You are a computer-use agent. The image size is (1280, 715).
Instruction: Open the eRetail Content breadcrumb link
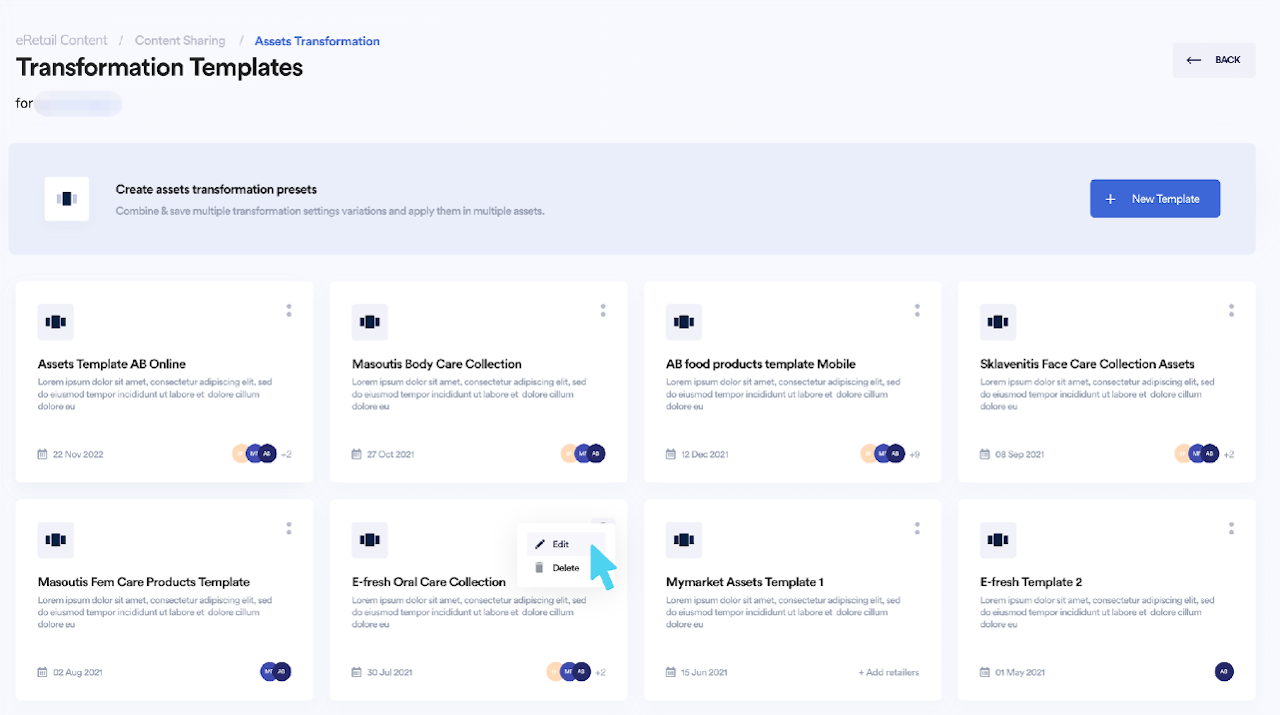coord(62,41)
